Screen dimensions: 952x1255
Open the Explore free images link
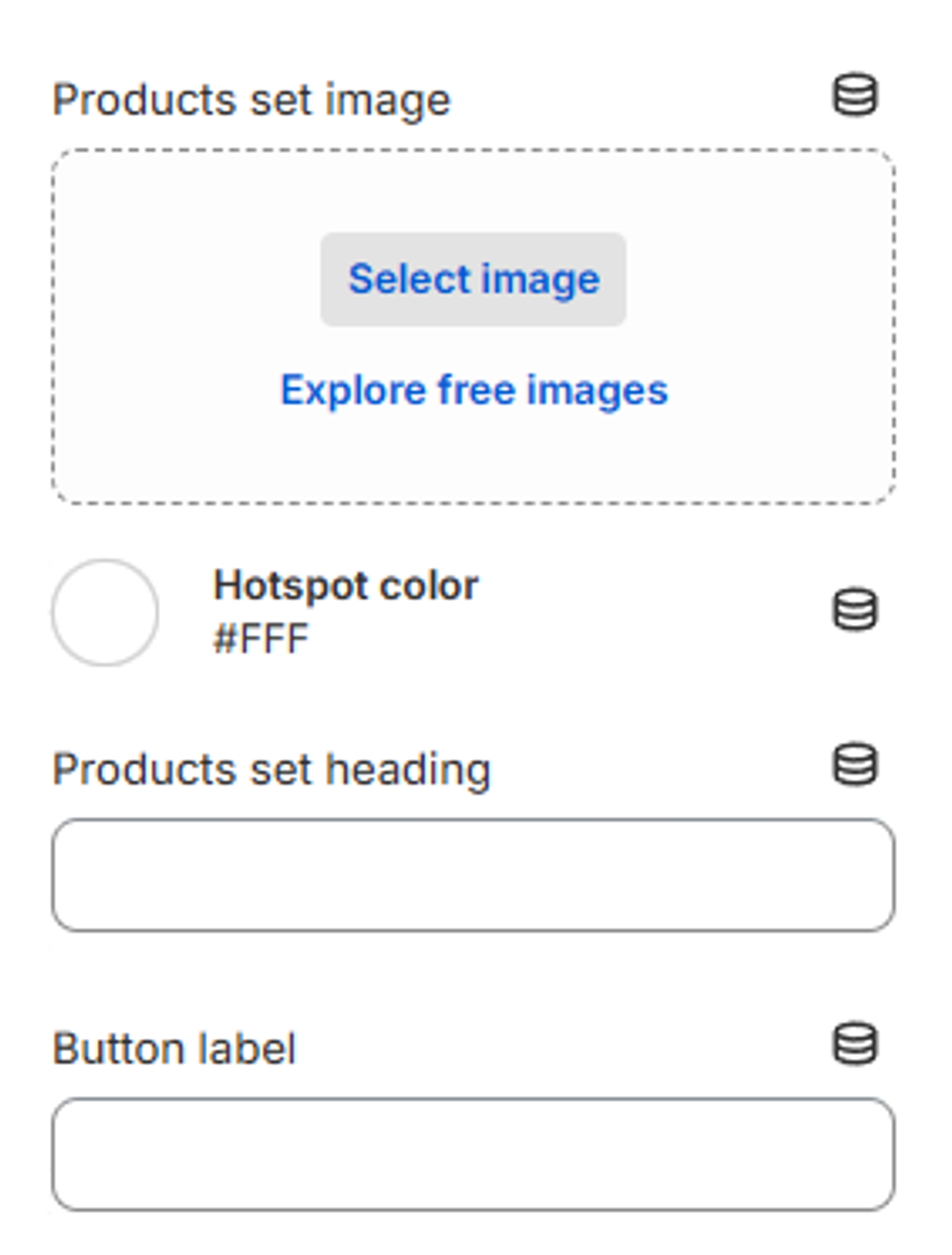point(474,390)
